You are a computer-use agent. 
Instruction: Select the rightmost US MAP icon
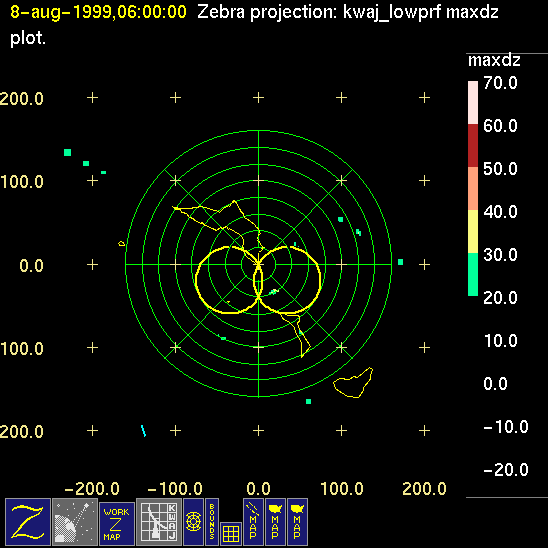coord(297,522)
